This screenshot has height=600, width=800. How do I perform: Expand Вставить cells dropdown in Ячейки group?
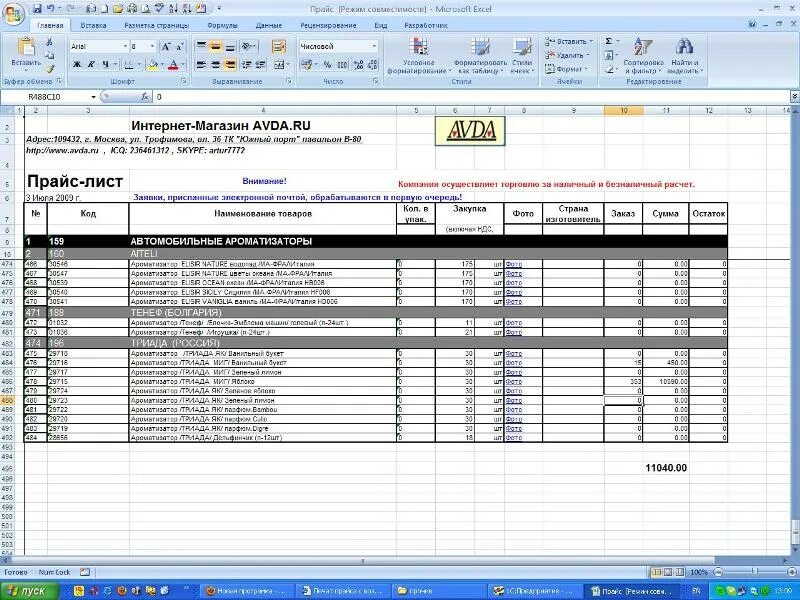[591, 41]
